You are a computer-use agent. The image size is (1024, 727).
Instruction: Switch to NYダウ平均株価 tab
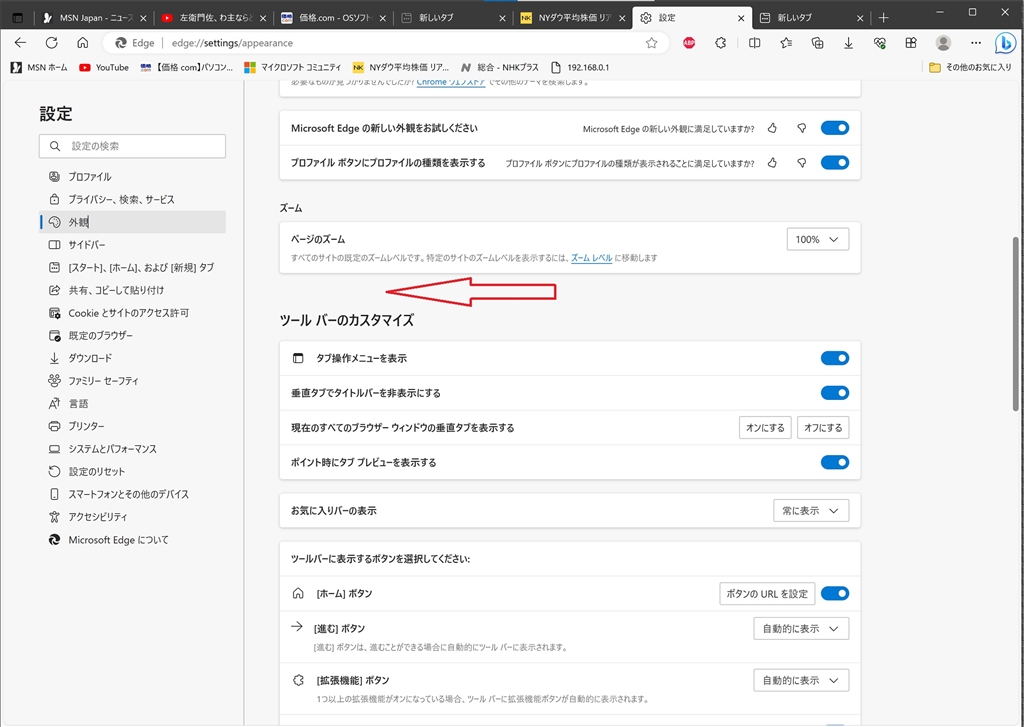click(x=575, y=18)
